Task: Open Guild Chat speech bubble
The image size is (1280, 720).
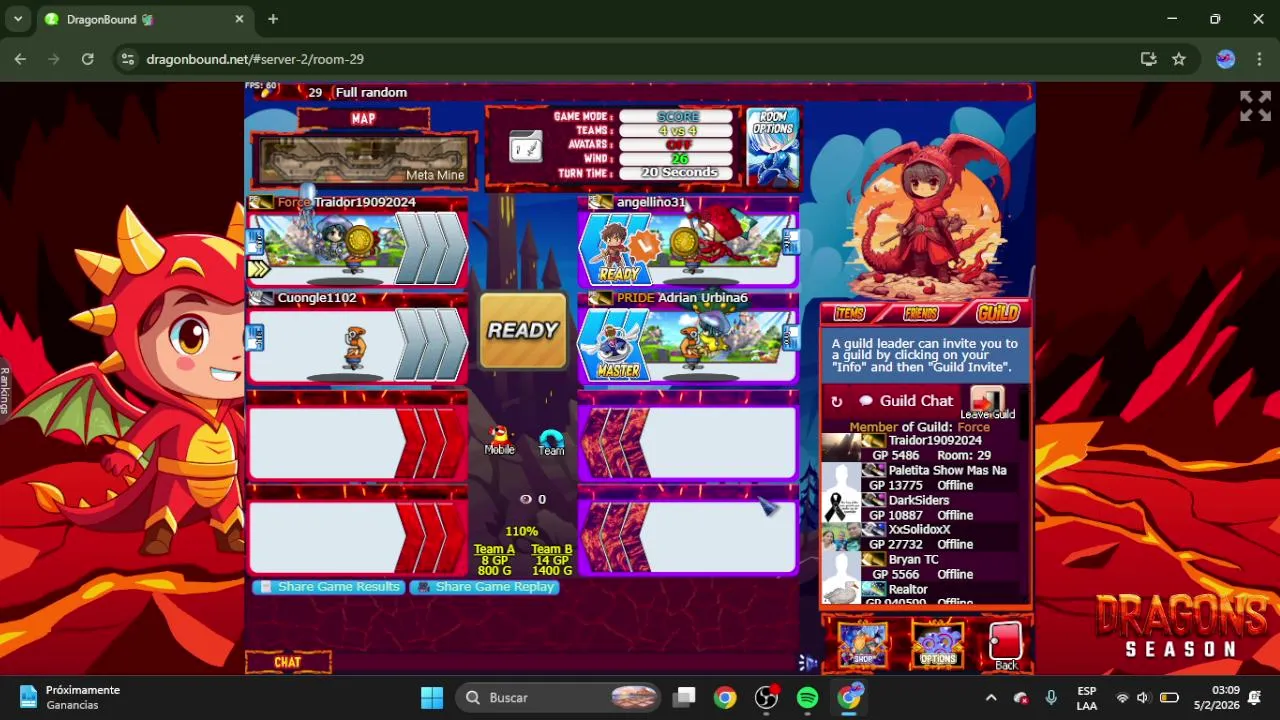Action: coord(867,402)
